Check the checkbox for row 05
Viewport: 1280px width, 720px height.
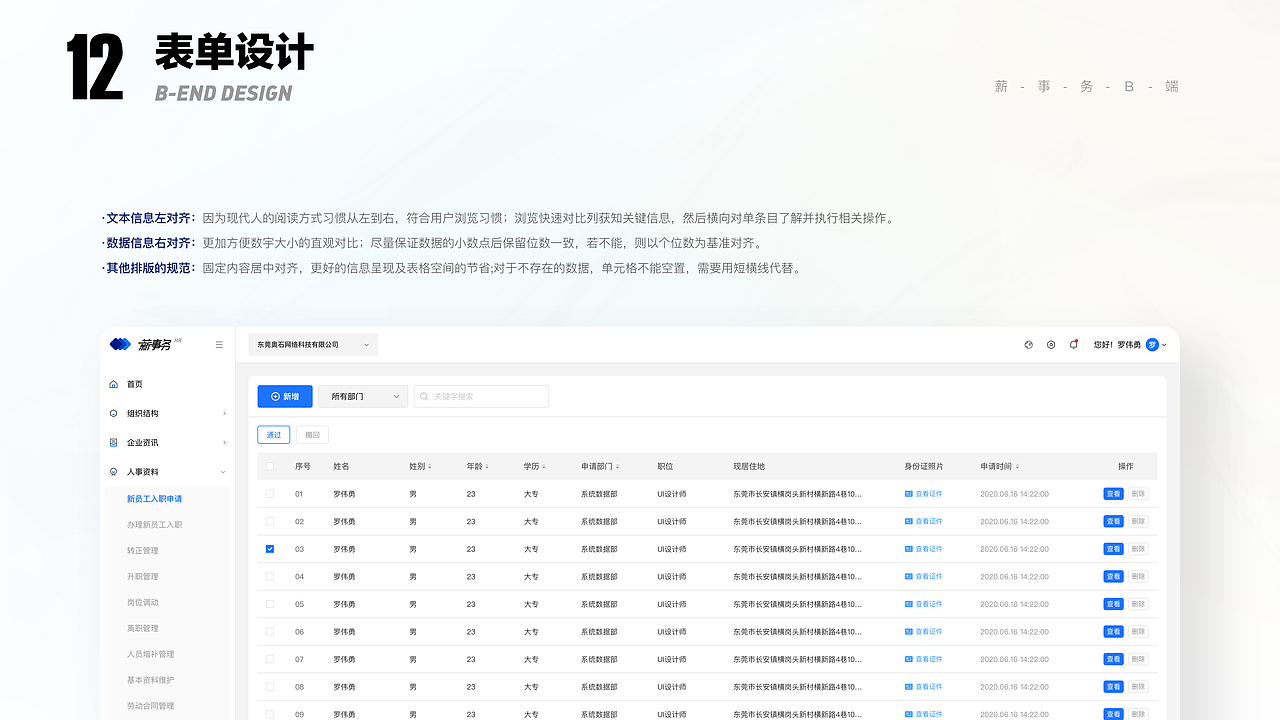tap(270, 604)
